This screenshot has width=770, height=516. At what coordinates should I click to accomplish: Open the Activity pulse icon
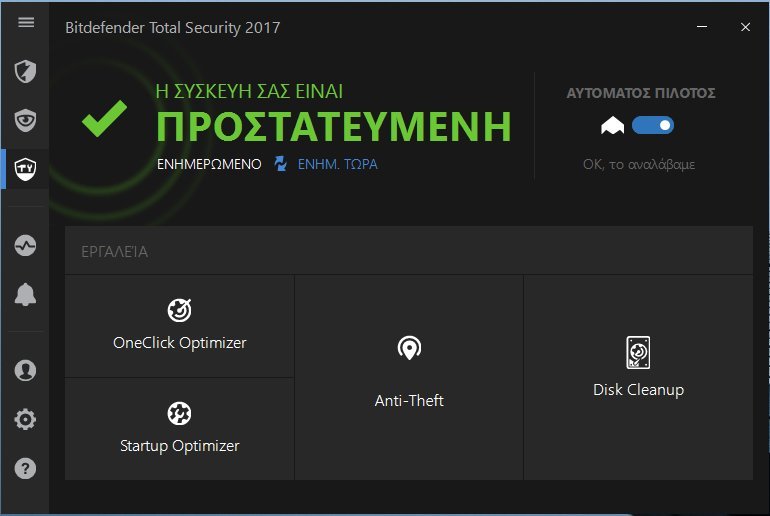click(x=25, y=245)
